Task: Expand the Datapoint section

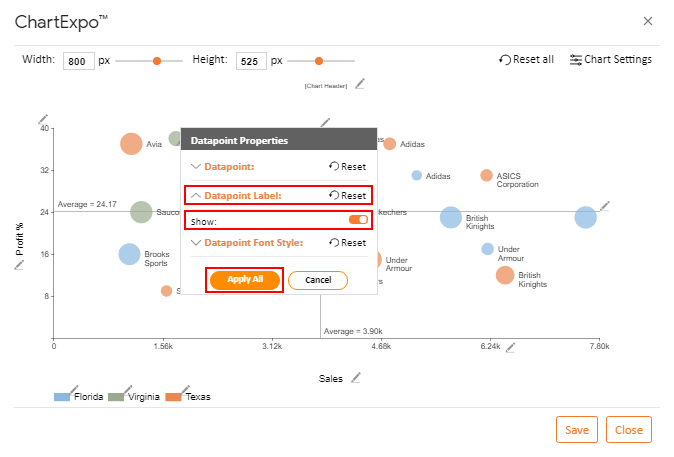Action: click(x=196, y=166)
